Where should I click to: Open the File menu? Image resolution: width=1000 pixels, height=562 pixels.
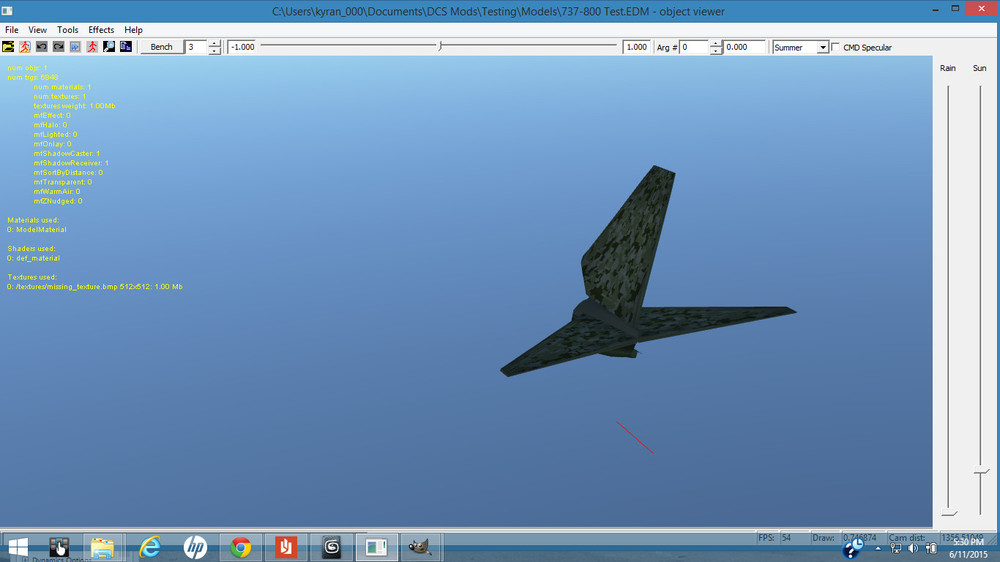tap(11, 30)
